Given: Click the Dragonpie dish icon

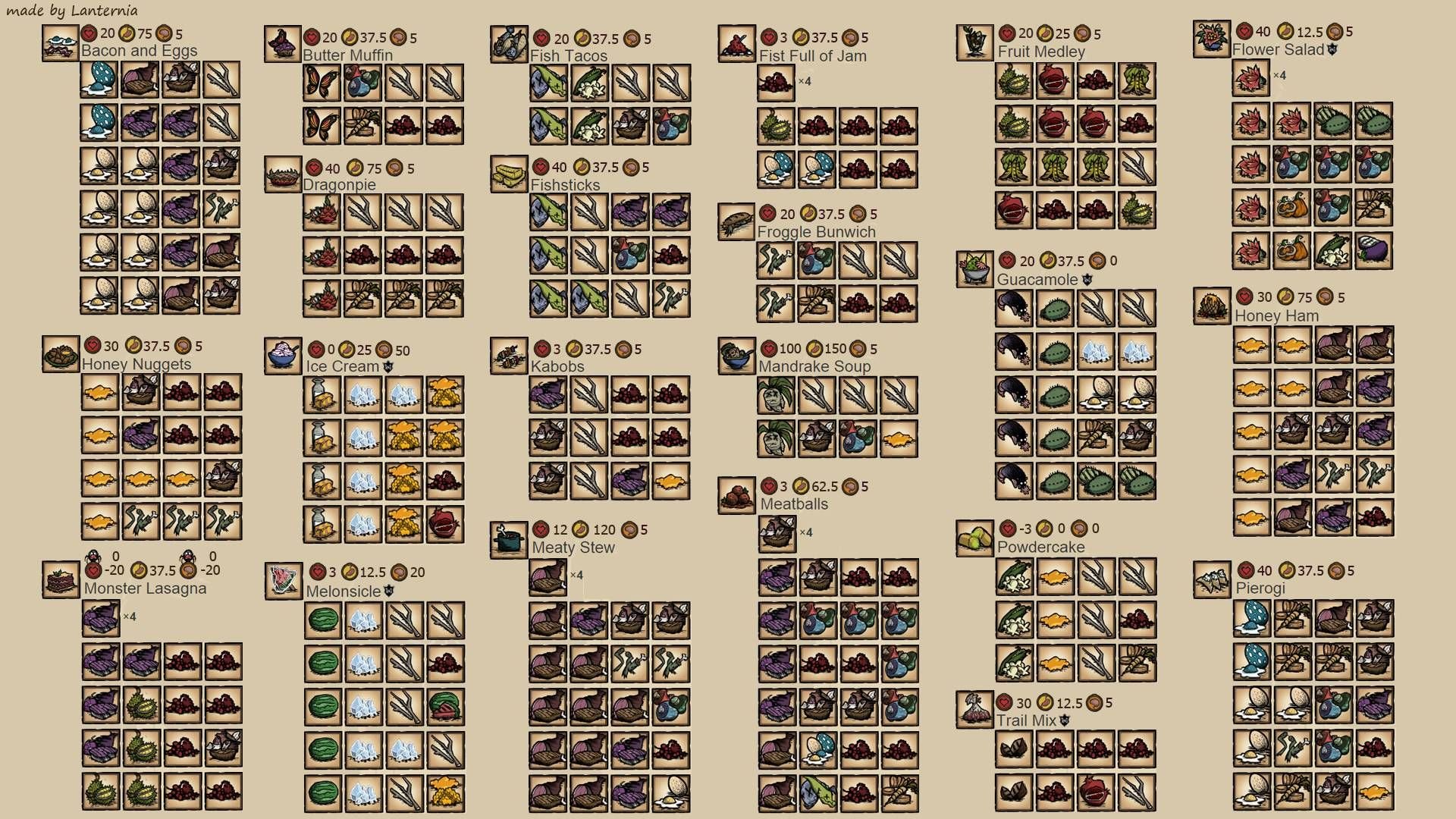Looking at the screenshot, I should [283, 174].
